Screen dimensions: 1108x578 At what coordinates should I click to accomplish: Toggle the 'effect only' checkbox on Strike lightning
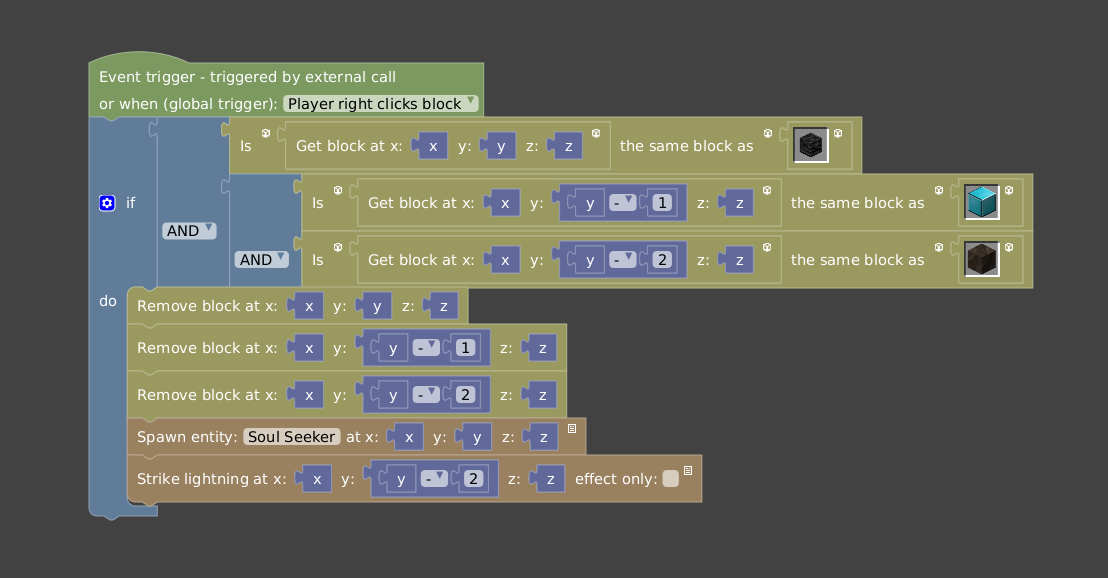click(670, 478)
